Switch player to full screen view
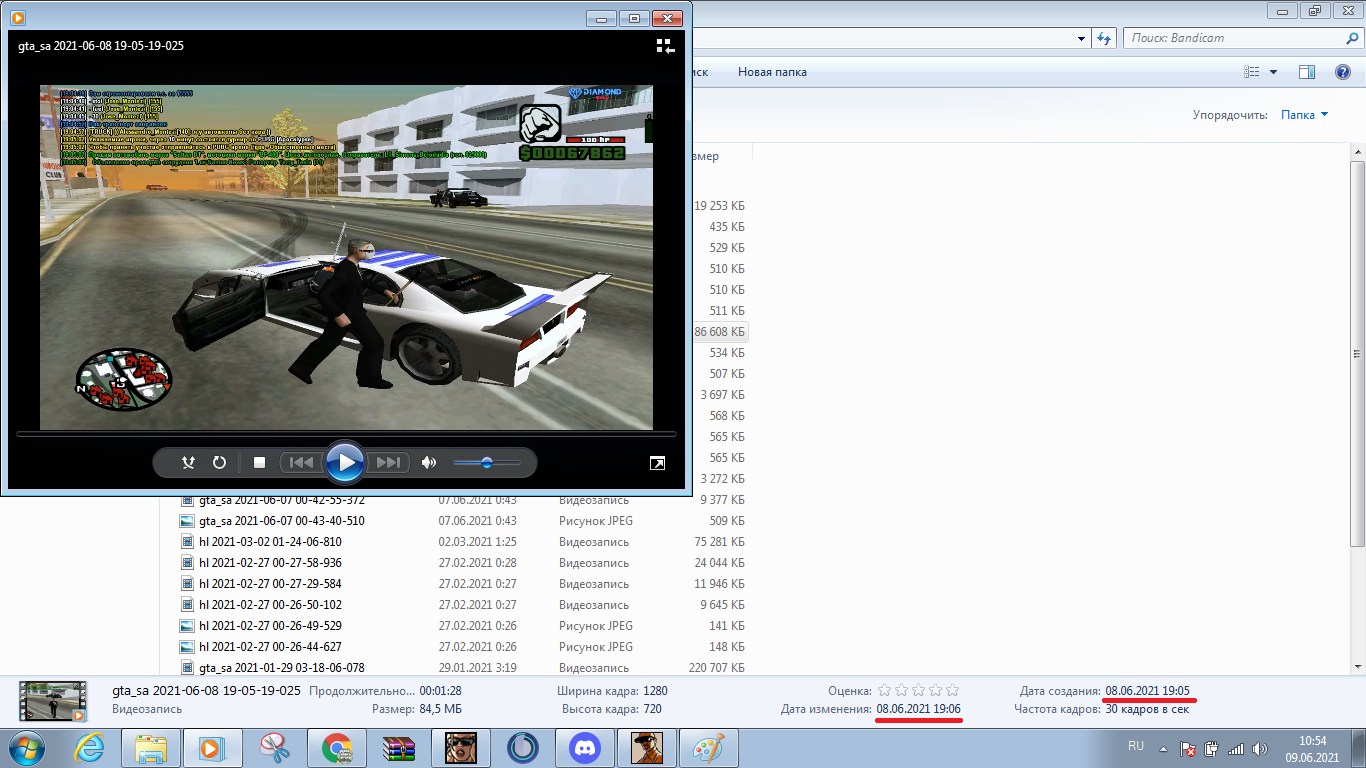The image size is (1366, 768). (x=657, y=462)
